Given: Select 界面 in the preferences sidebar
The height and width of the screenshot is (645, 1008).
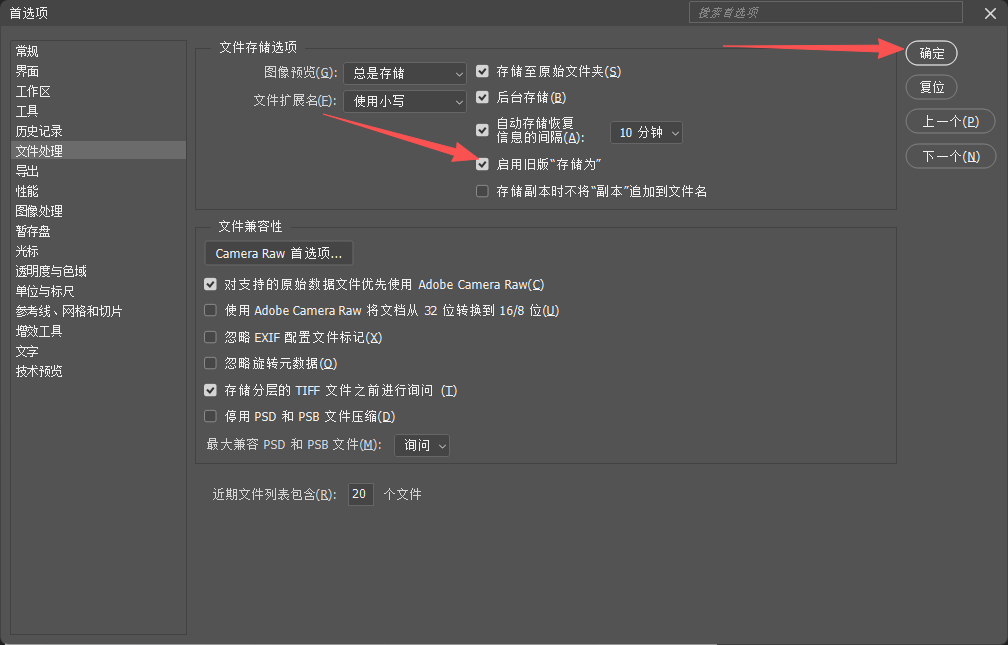Looking at the screenshot, I should [28, 71].
